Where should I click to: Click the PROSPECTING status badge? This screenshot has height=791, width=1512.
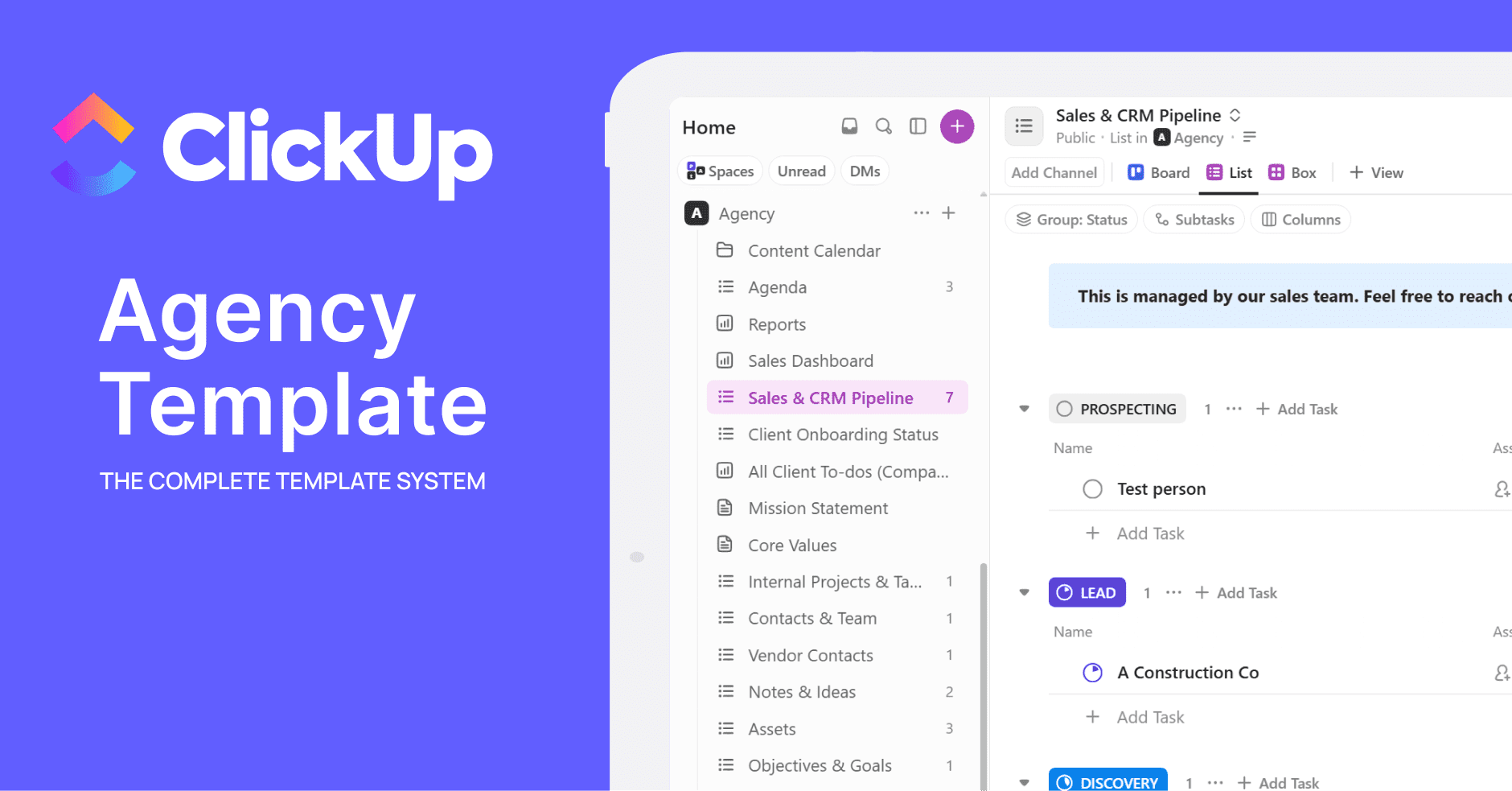[1117, 409]
